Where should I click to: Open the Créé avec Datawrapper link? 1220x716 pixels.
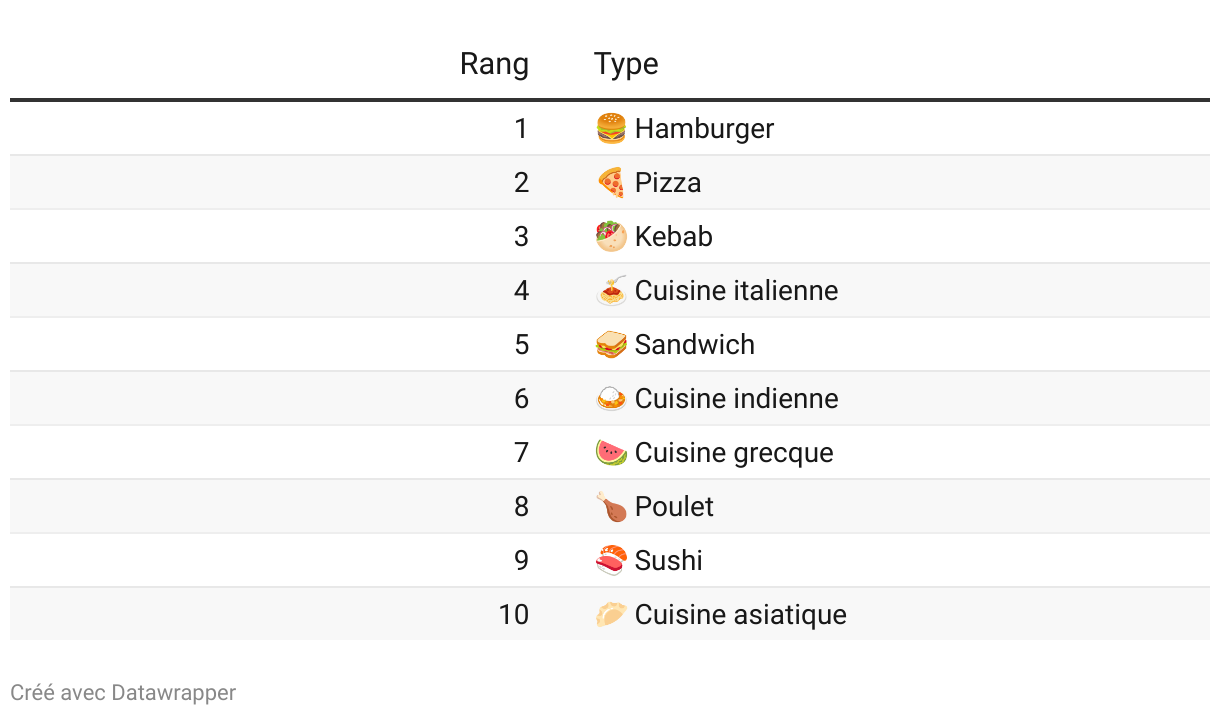click(123, 692)
